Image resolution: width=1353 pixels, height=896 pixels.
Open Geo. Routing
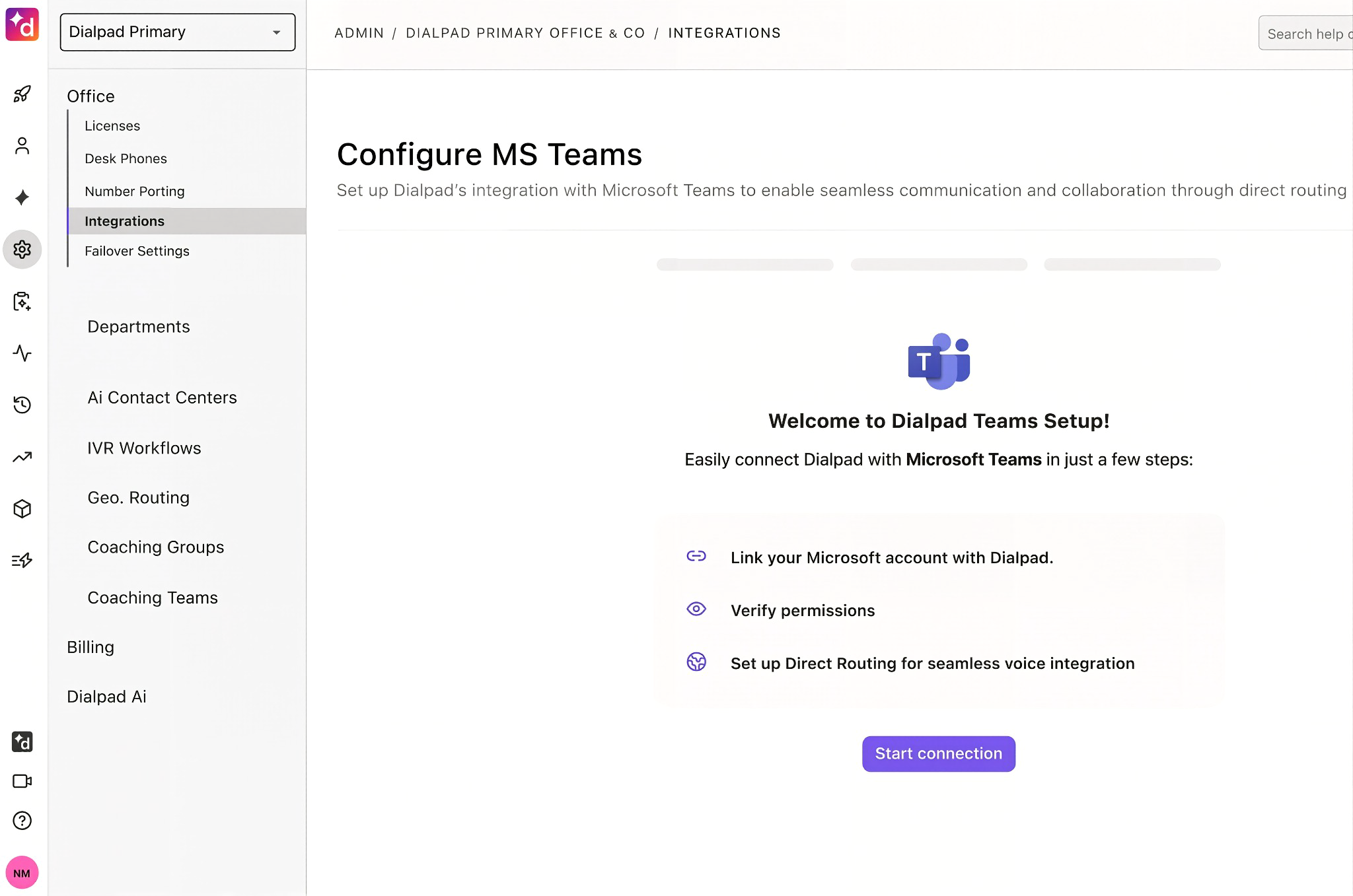click(139, 498)
